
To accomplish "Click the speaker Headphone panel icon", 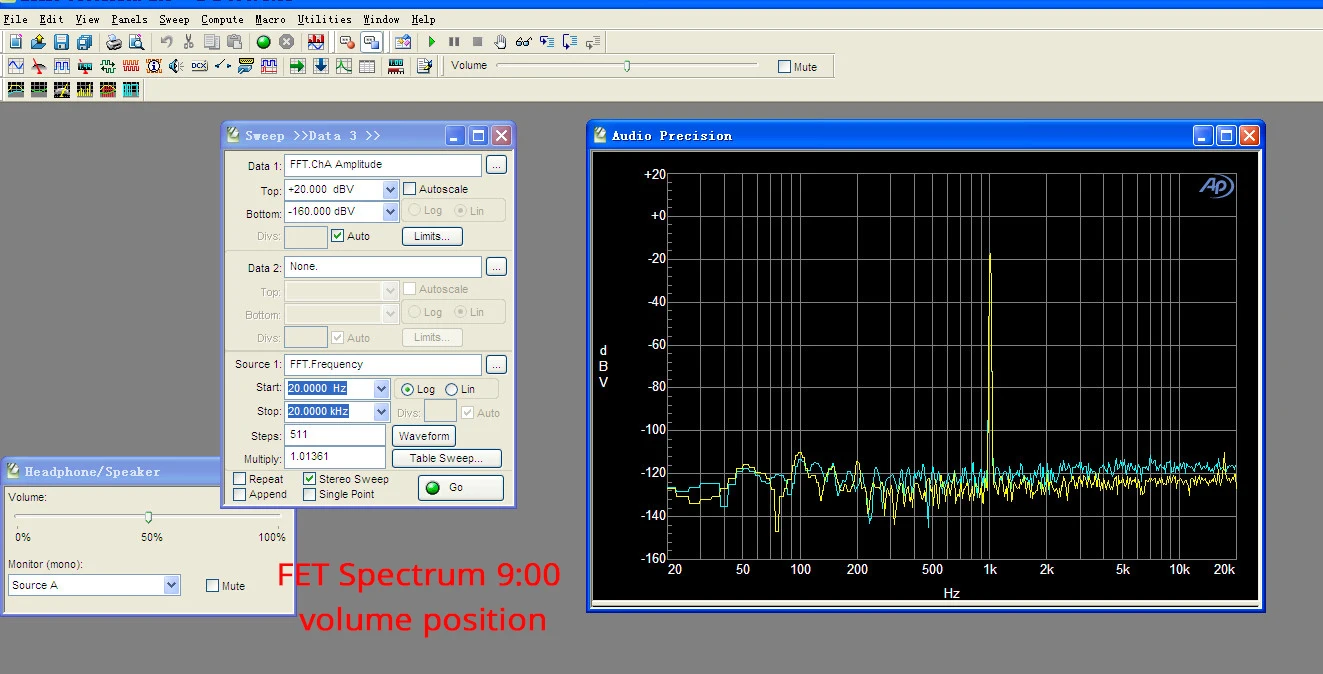I will tap(176, 66).
